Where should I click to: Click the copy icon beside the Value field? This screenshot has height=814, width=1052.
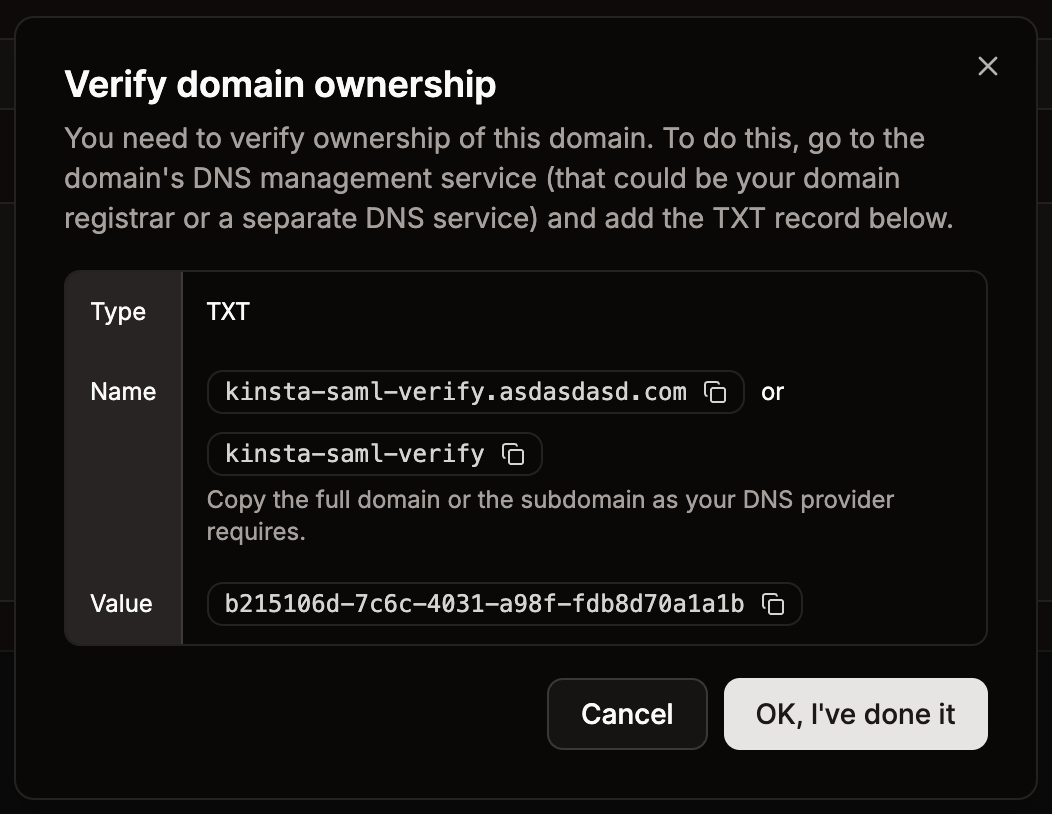[771, 604]
